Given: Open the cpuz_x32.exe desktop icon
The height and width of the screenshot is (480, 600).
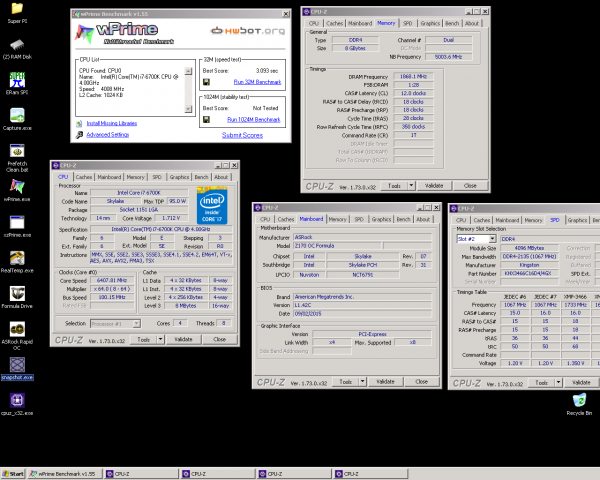Looking at the screenshot, I should pos(17,400).
